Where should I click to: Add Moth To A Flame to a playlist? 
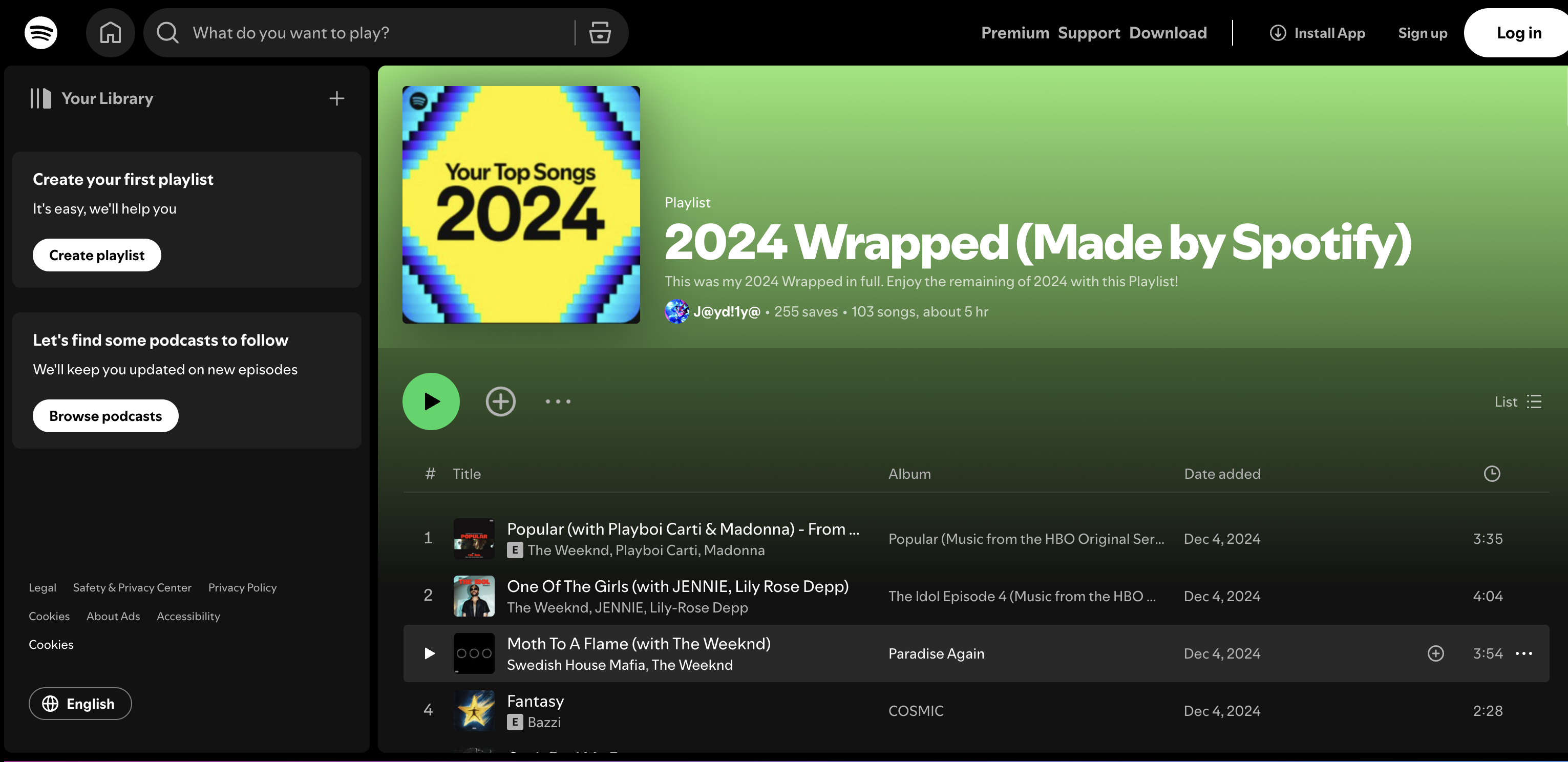pos(1435,653)
